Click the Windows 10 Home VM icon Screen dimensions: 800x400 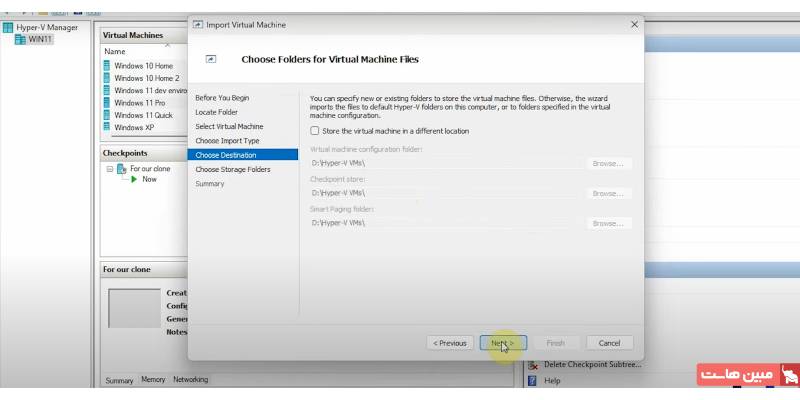(107, 65)
